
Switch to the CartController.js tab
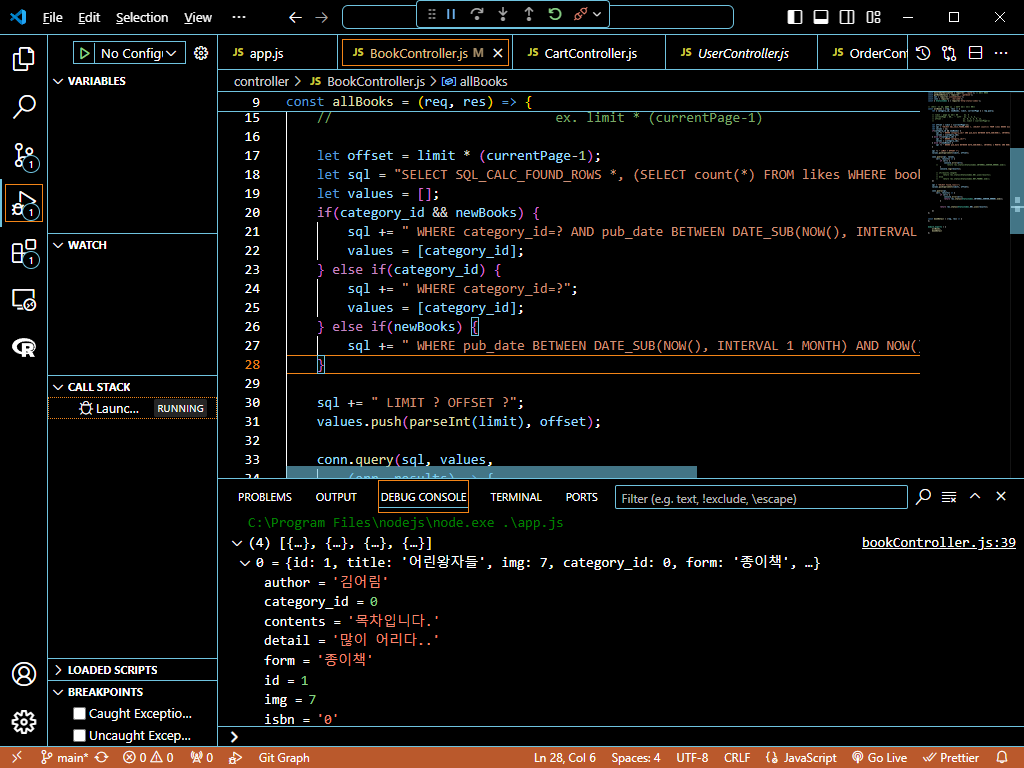pyautogui.click(x=588, y=53)
